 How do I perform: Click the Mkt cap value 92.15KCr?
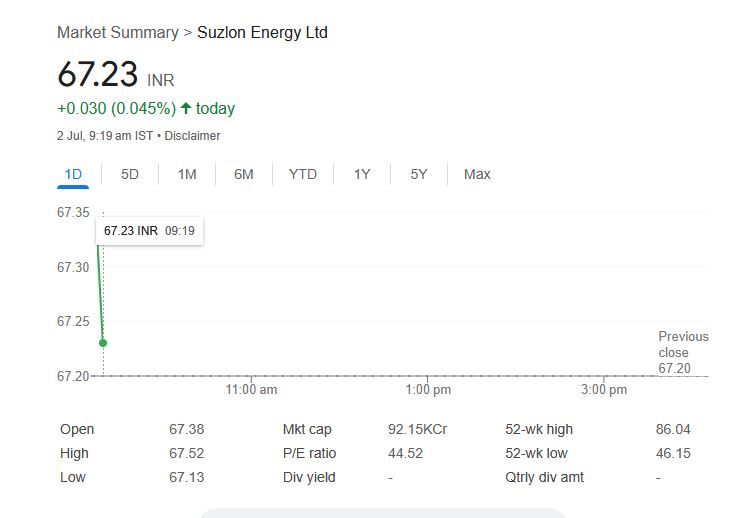coord(417,429)
